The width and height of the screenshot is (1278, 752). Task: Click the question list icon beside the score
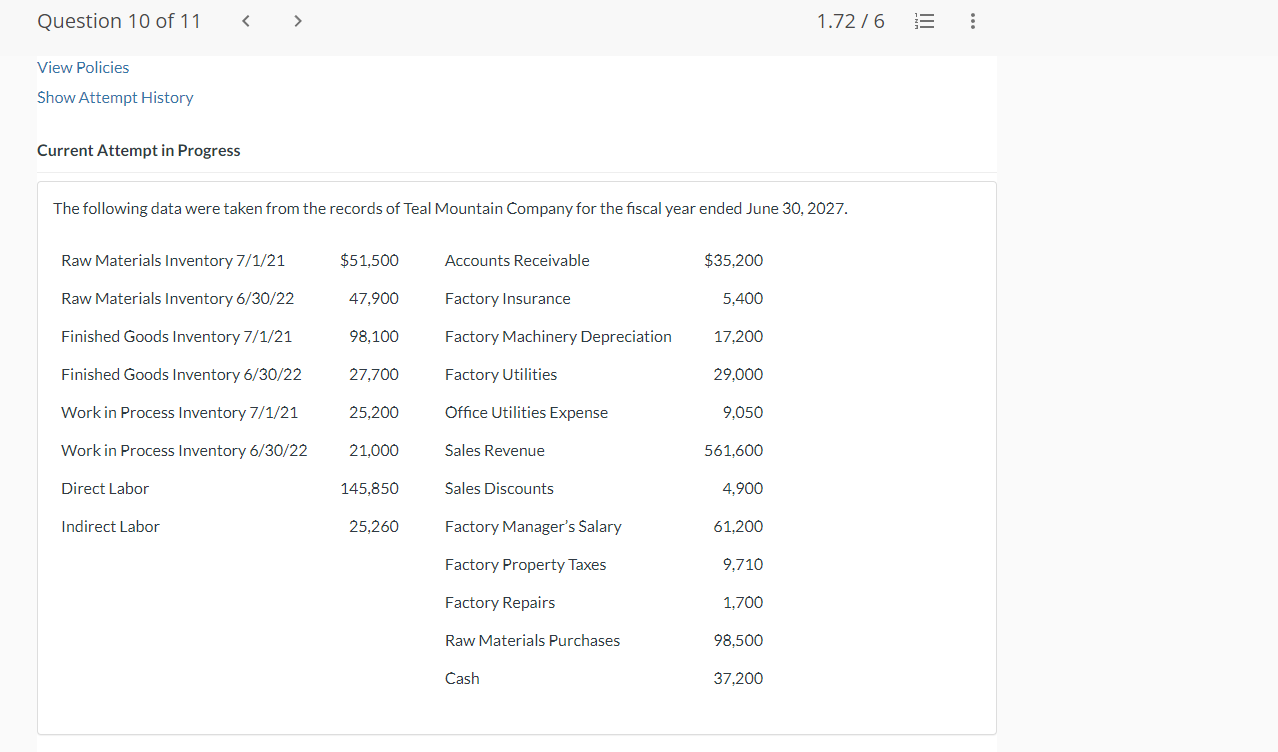point(924,20)
